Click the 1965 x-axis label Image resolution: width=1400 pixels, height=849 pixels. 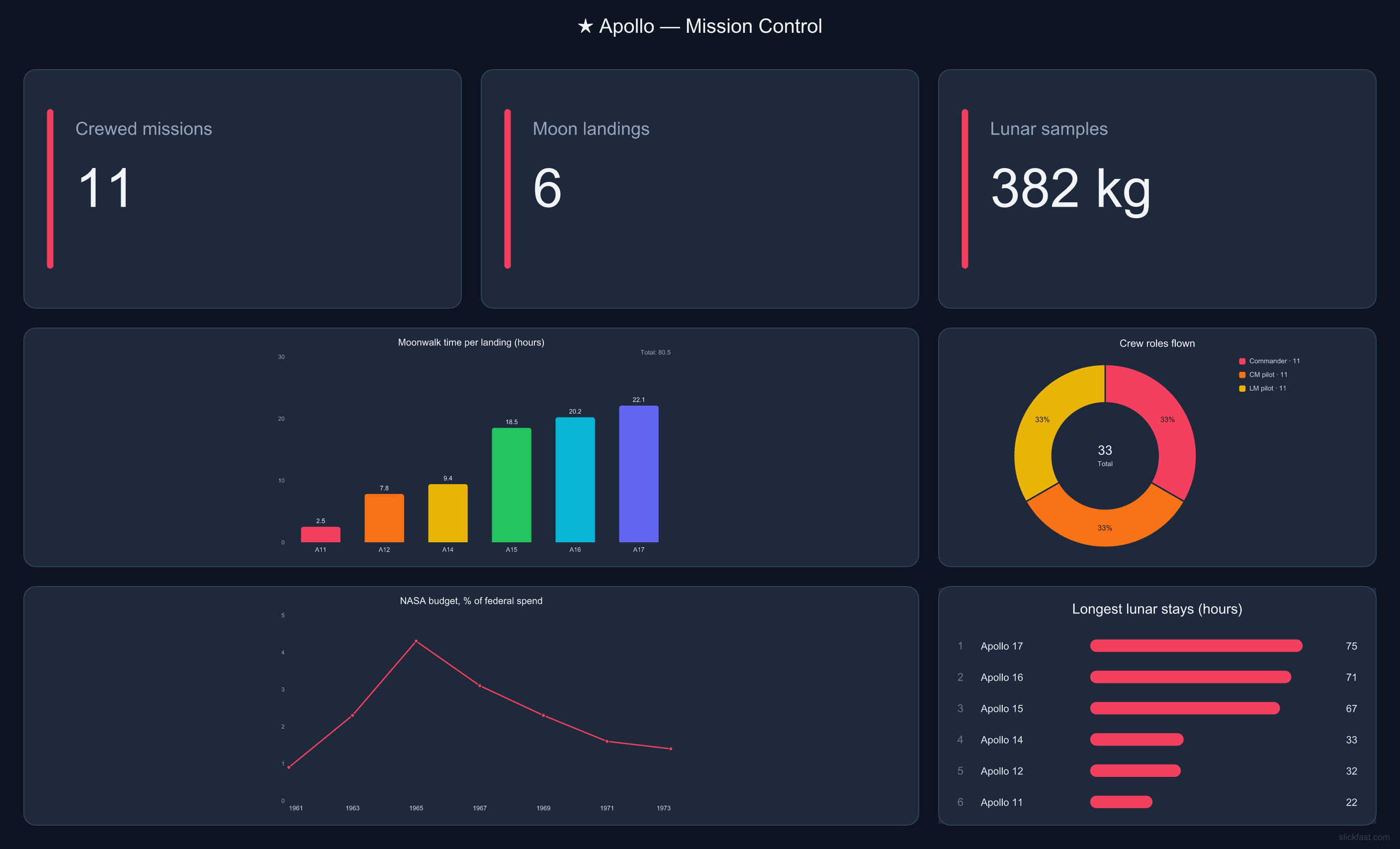(x=416, y=808)
